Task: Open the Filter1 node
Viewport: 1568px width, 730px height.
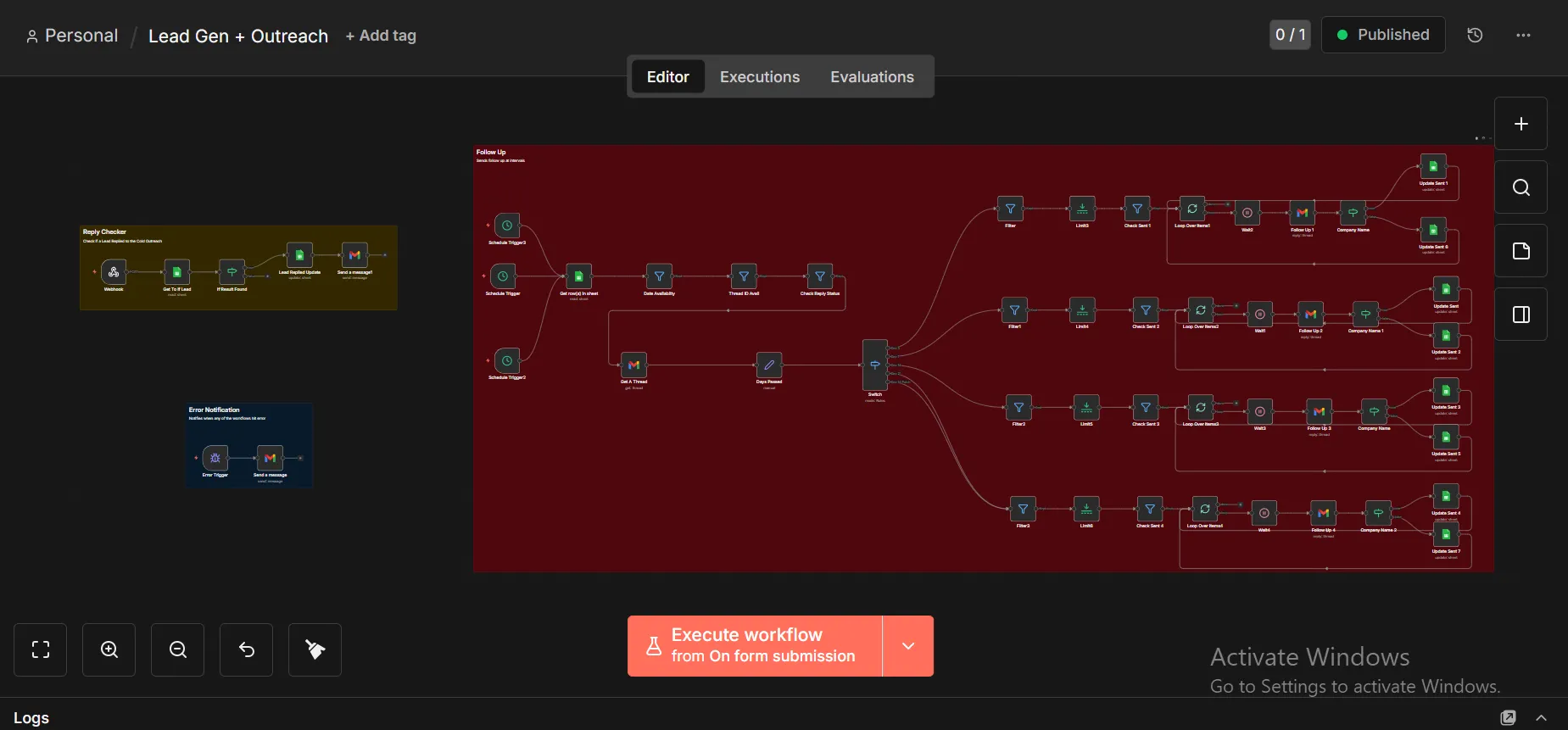Action: tap(1014, 310)
